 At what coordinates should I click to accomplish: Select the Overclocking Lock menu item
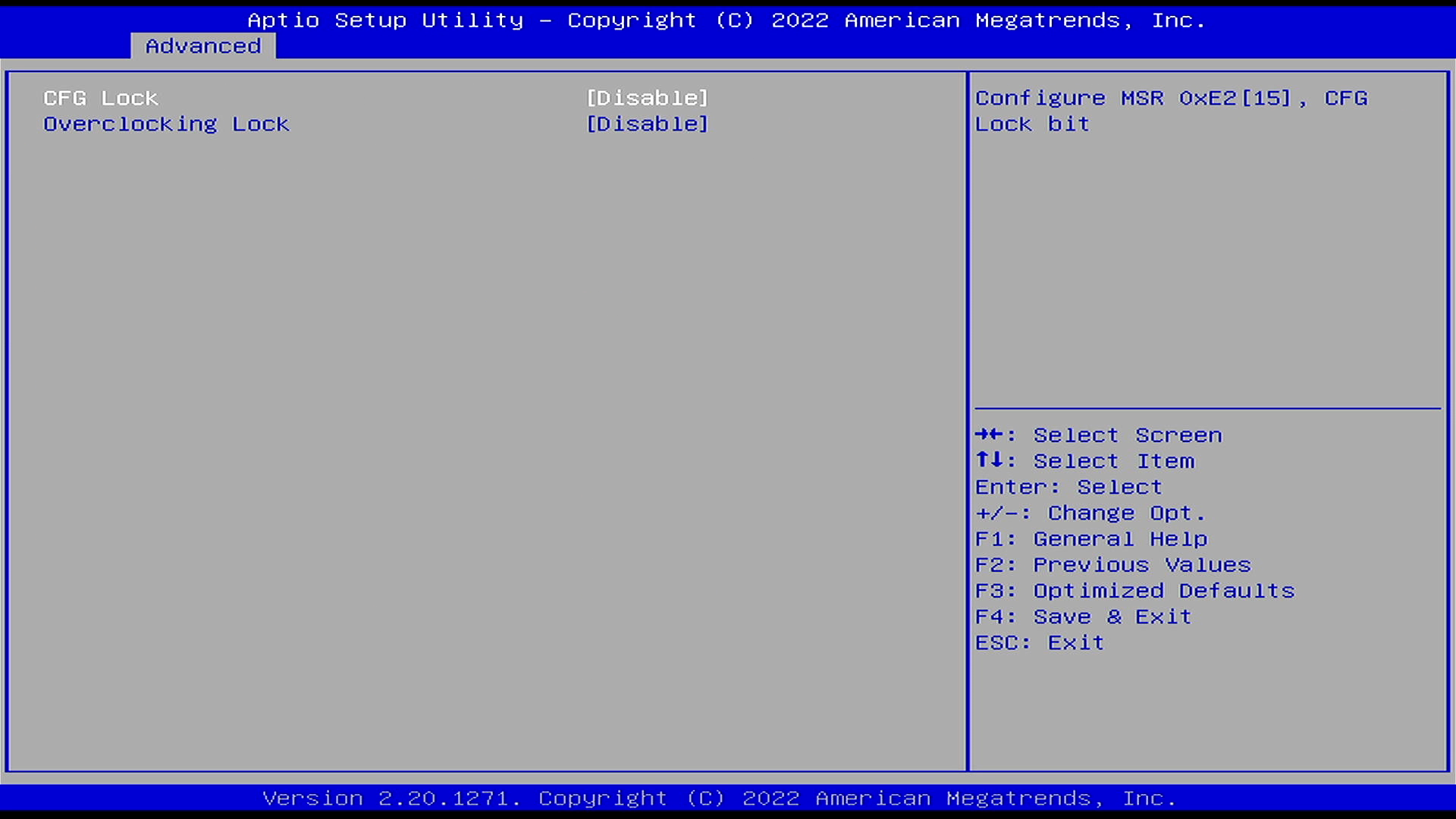166,123
